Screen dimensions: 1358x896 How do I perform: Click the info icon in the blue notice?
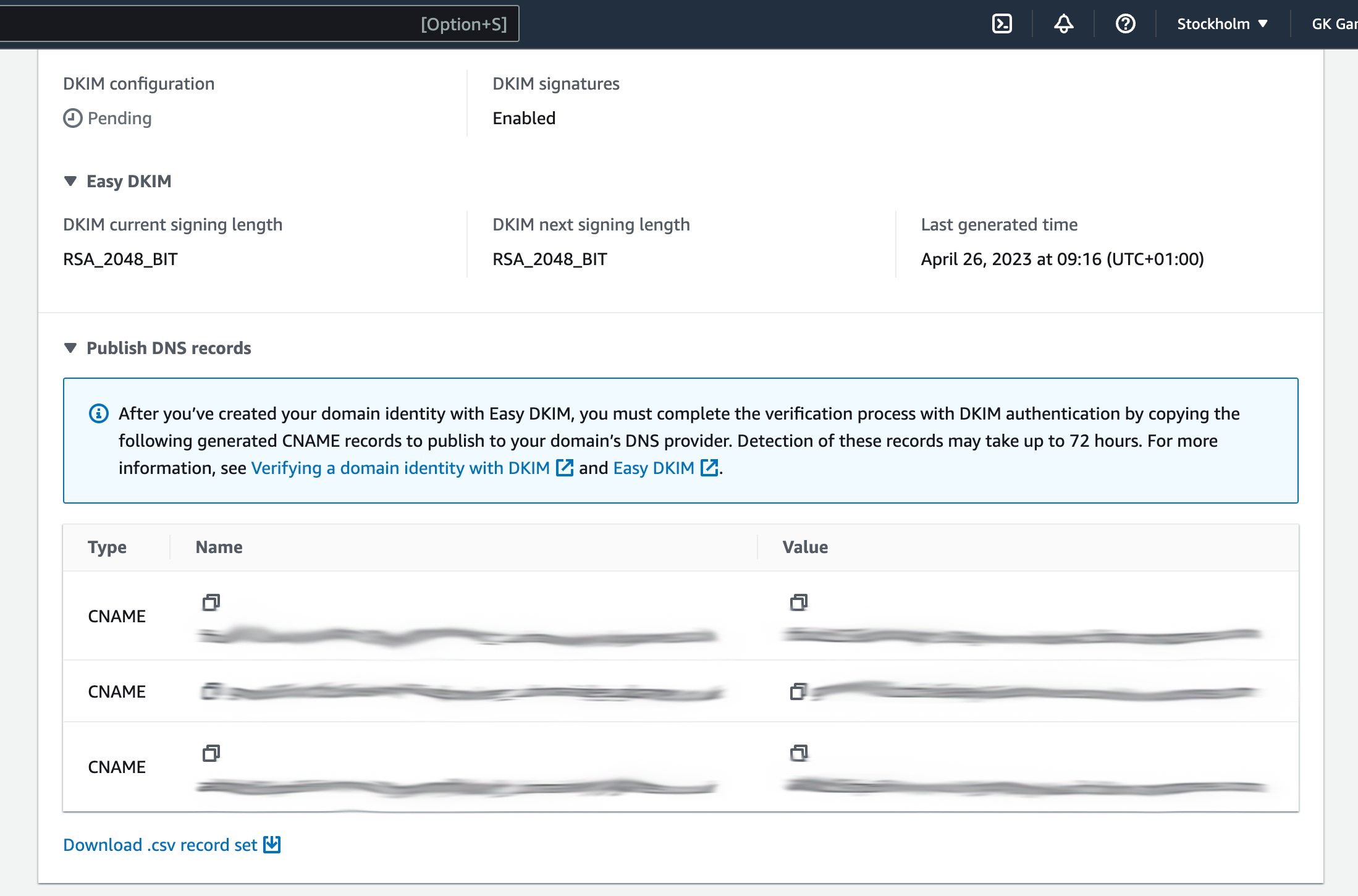(99, 413)
